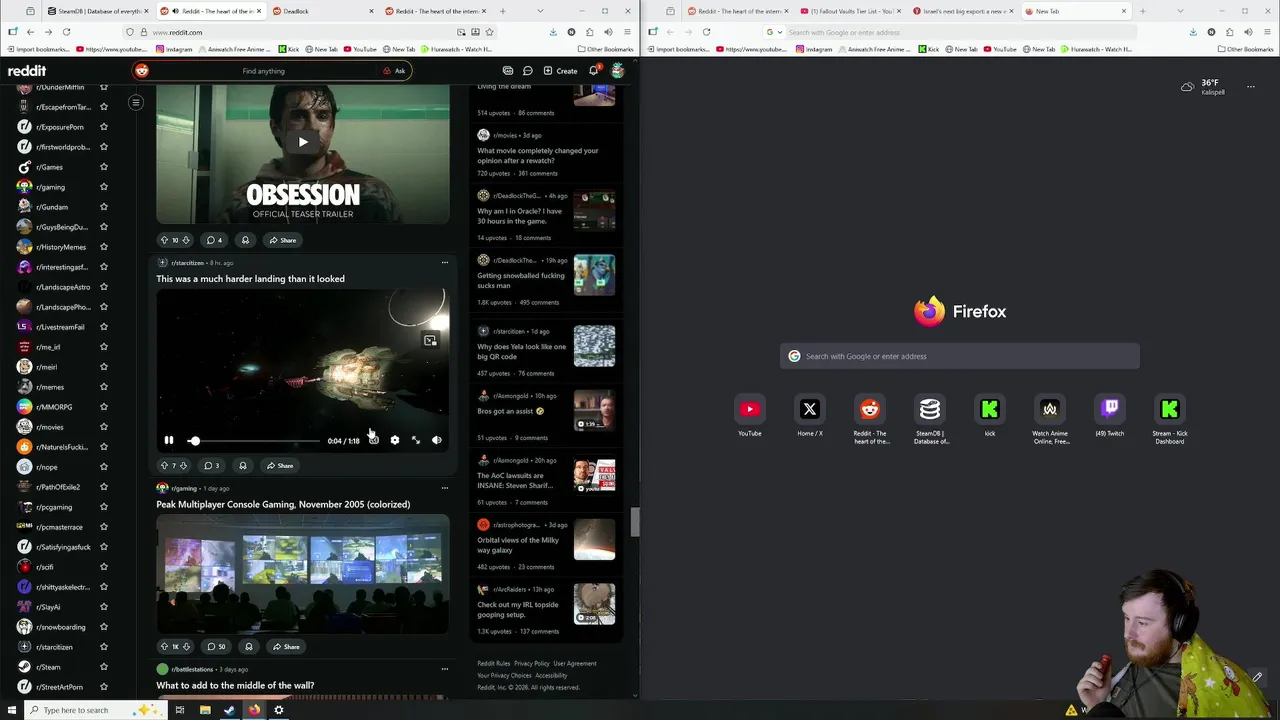Open 'Orbital views of the Milky way galaxy'
The image size is (1280, 720).
pyautogui.click(x=518, y=545)
